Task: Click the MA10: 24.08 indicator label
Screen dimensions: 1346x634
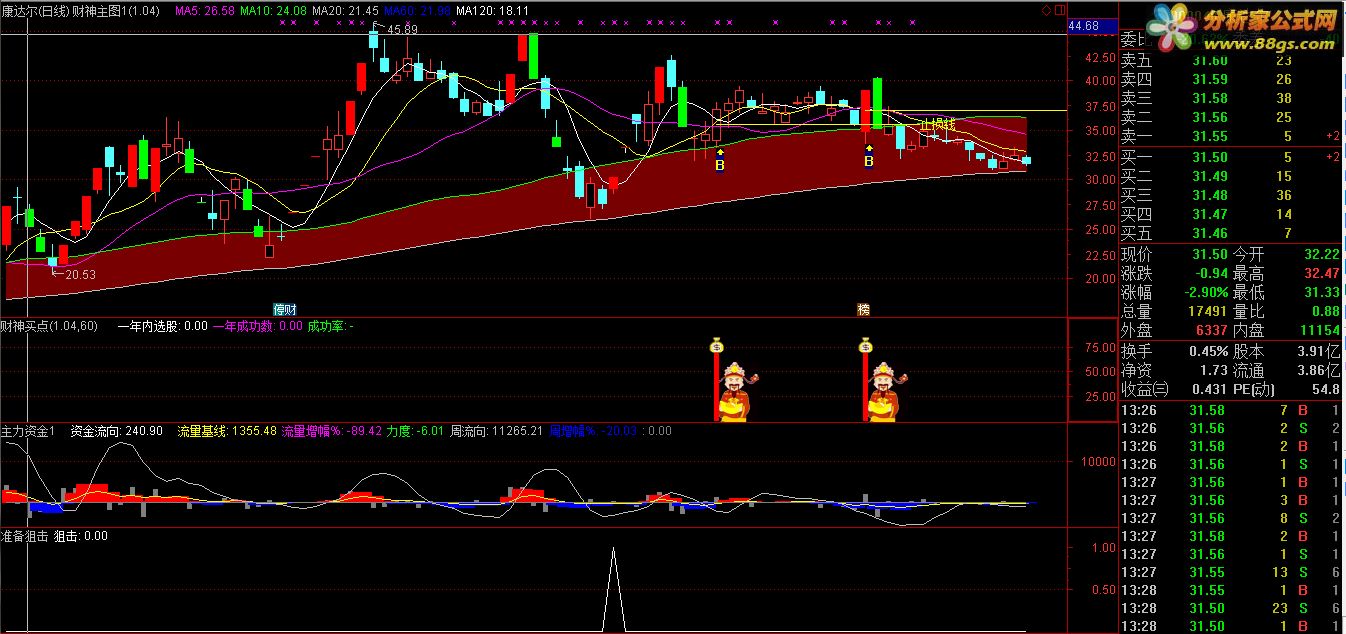Action: 273,9
